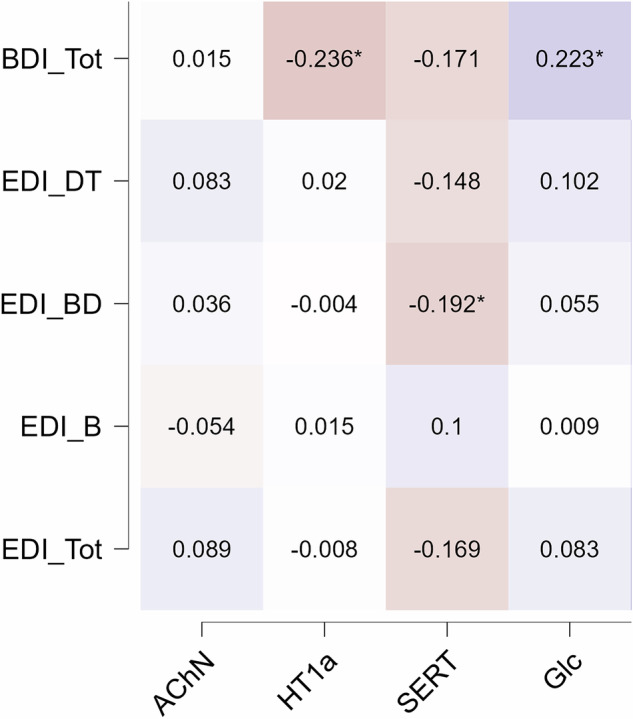Click the EDI_B SERT value 0.1

tap(446, 427)
